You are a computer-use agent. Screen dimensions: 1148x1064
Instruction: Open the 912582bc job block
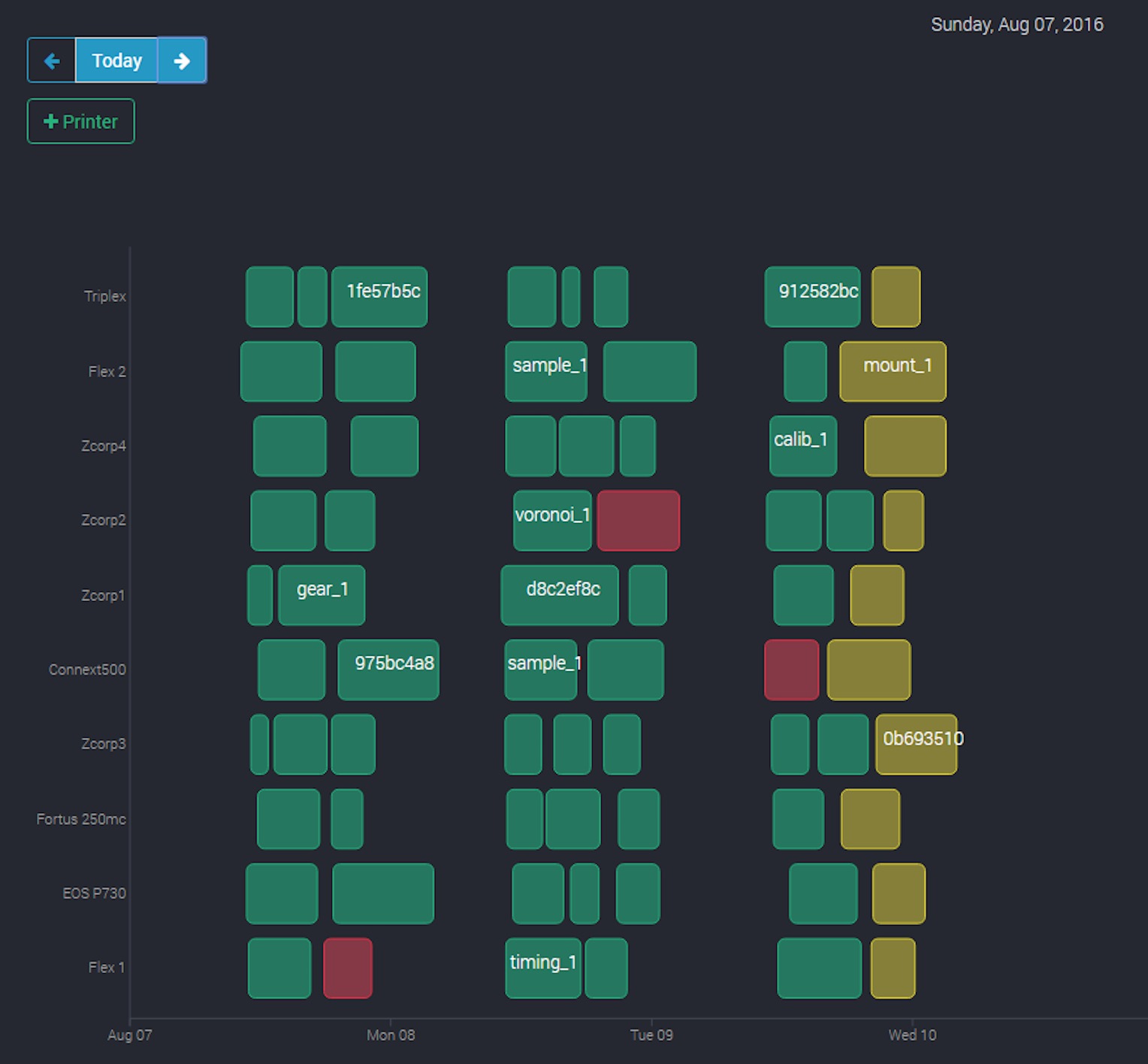812,297
